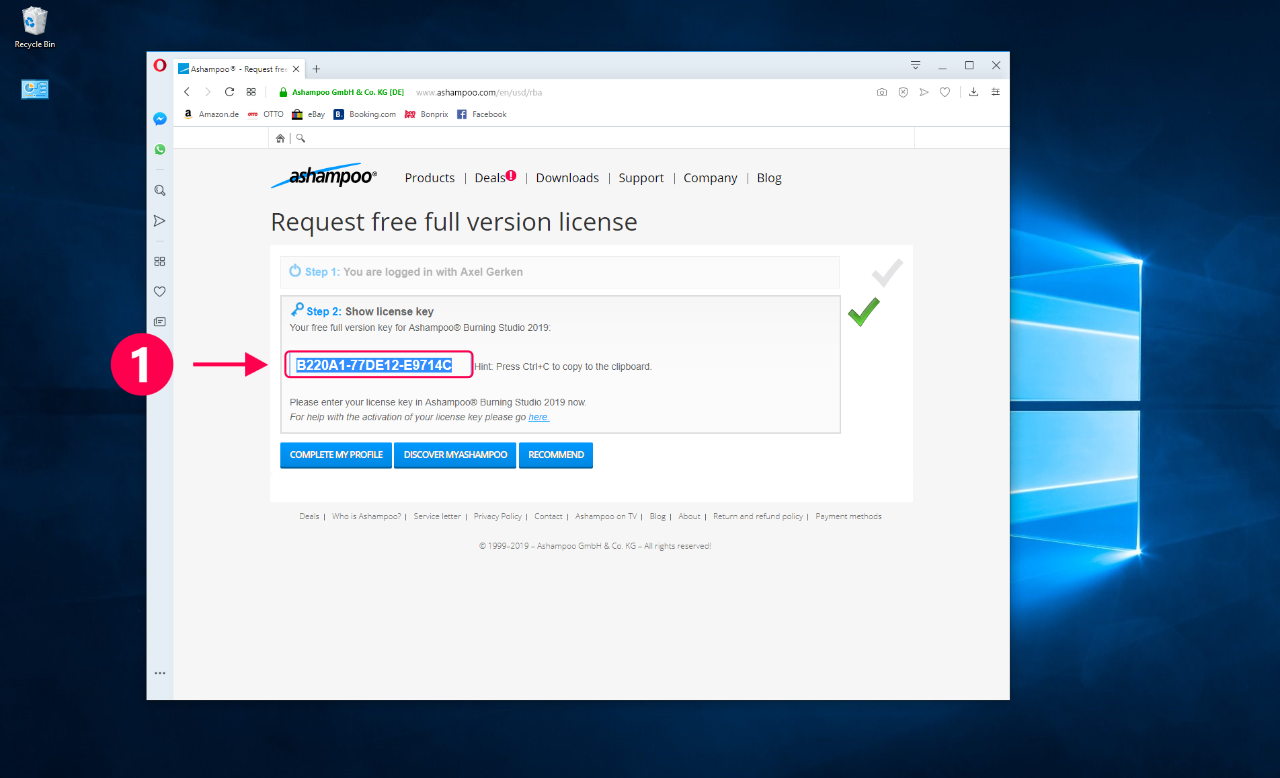Open the Company menu

coord(710,178)
